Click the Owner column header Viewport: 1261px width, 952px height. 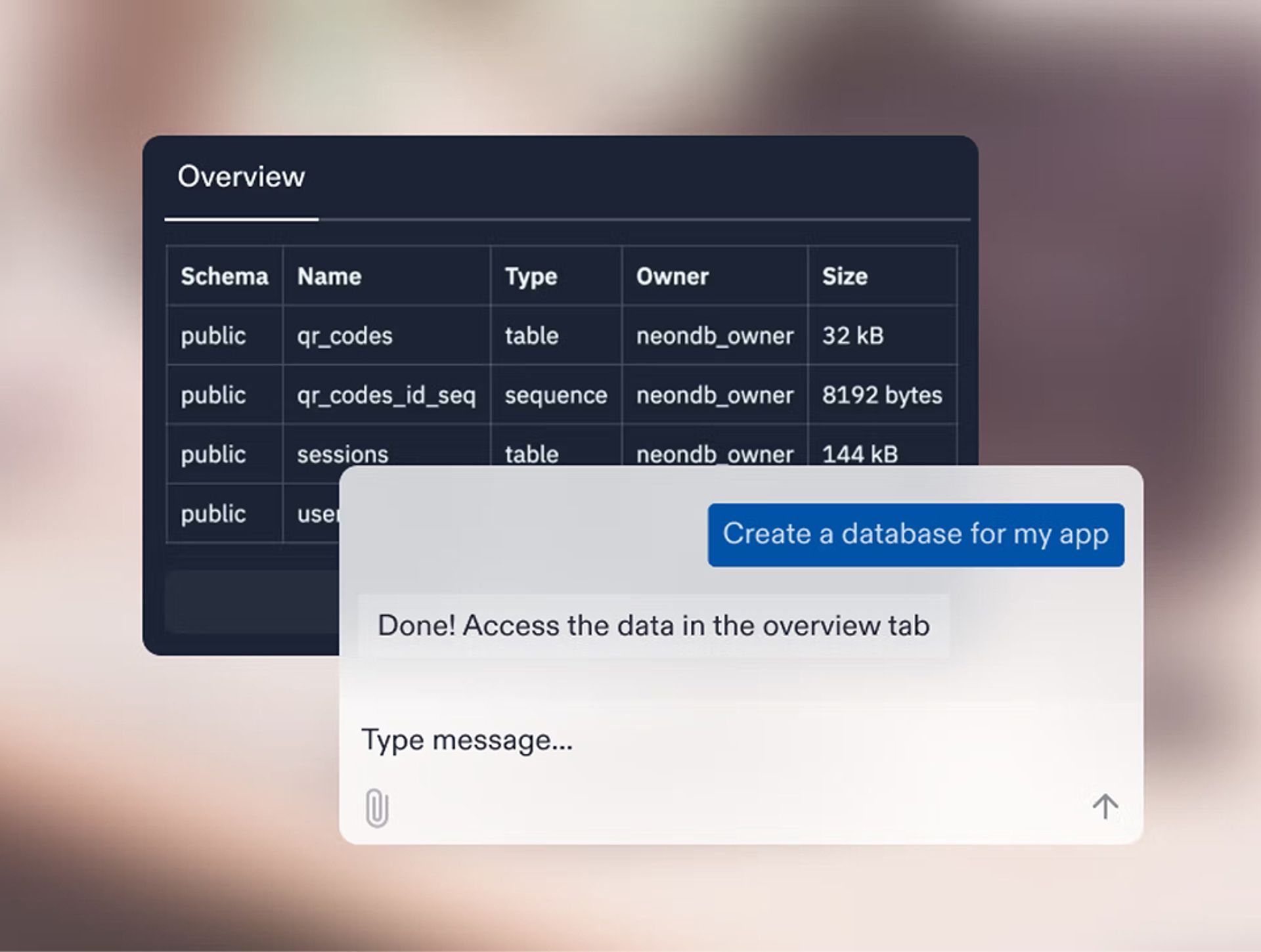pos(672,276)
